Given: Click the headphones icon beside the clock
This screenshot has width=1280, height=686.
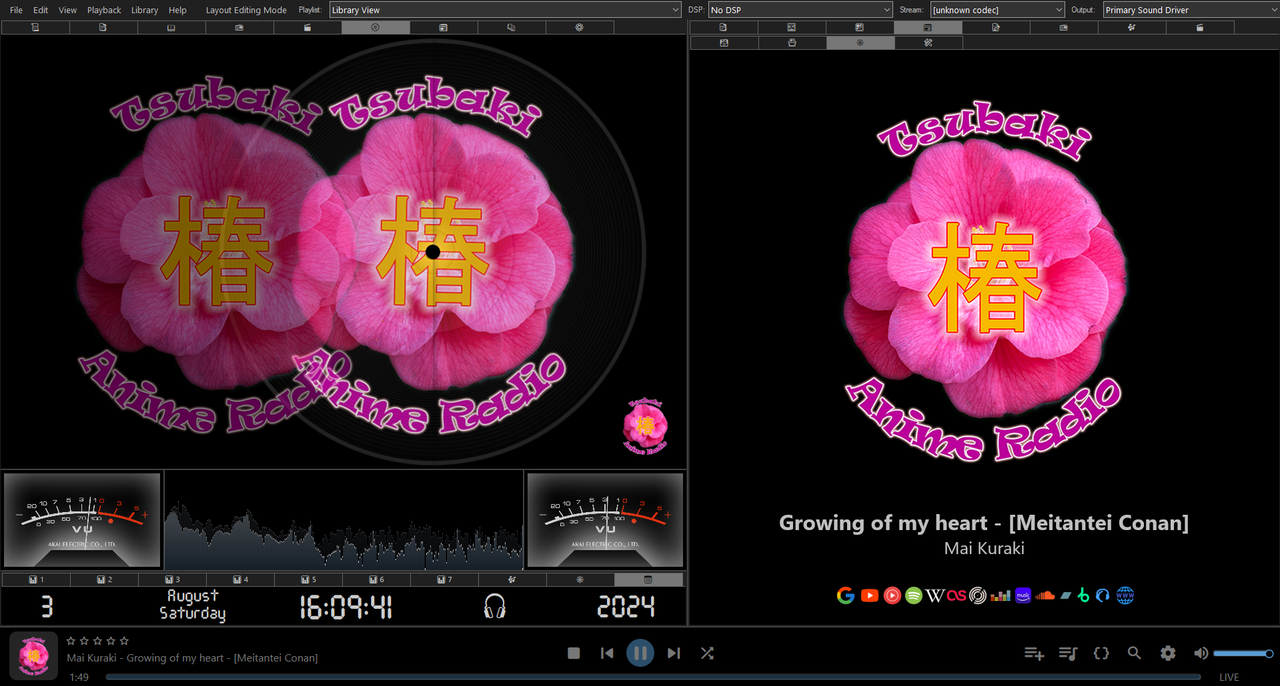Looking at the screenshot, I should (494, 606).
